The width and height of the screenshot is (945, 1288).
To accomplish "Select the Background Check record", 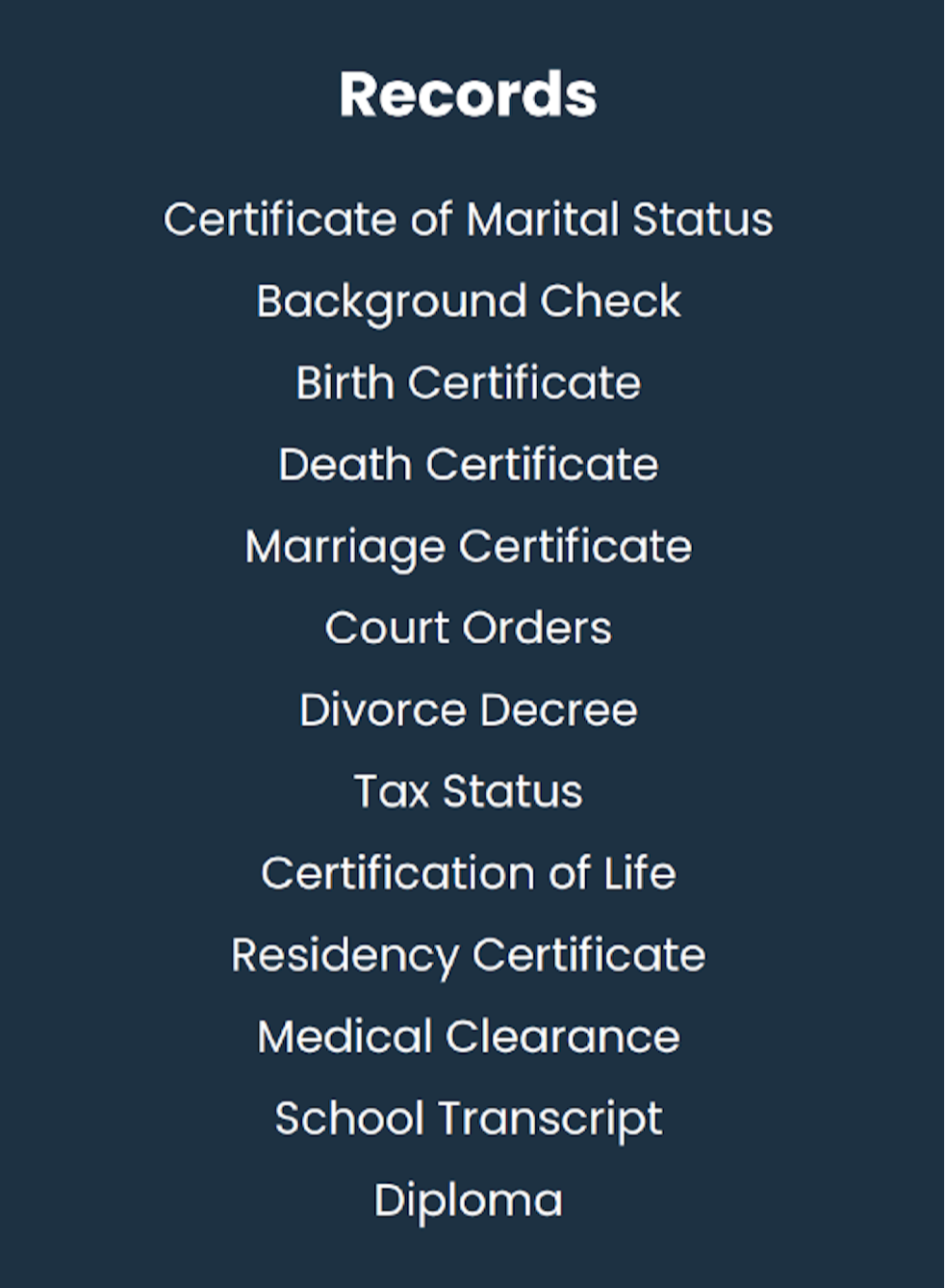I will click(x=468, y=301).
